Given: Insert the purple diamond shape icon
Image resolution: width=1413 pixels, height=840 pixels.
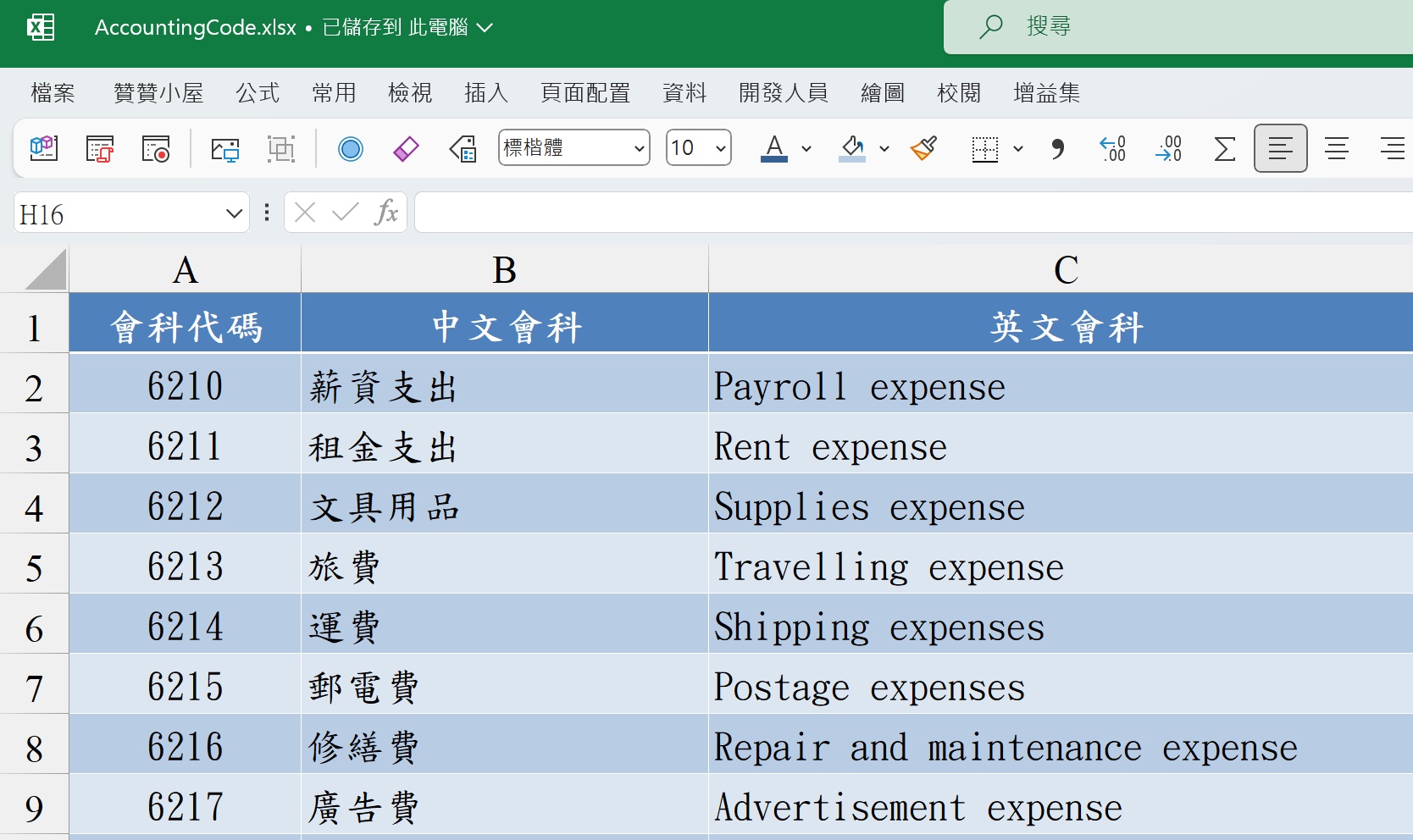Looking at the screenshot, I should [406, 149].
